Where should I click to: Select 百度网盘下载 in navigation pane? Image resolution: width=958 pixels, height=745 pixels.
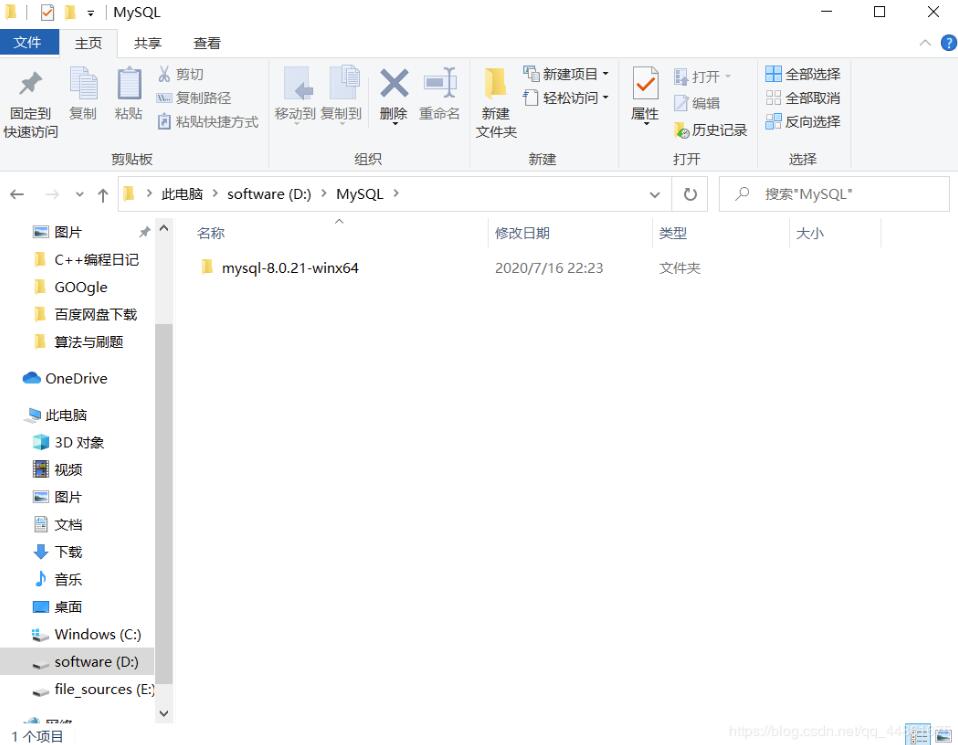[86, 315]
